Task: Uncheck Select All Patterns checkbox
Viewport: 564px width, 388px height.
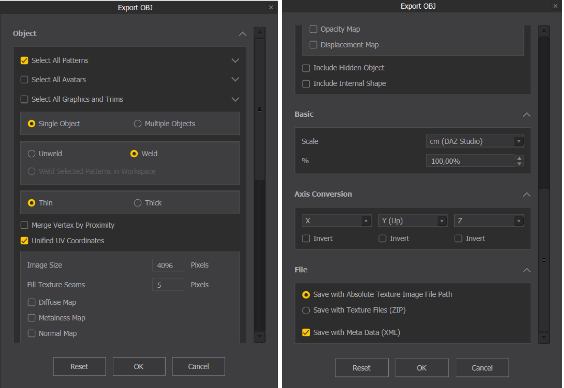Action: [x=24, y=60]
